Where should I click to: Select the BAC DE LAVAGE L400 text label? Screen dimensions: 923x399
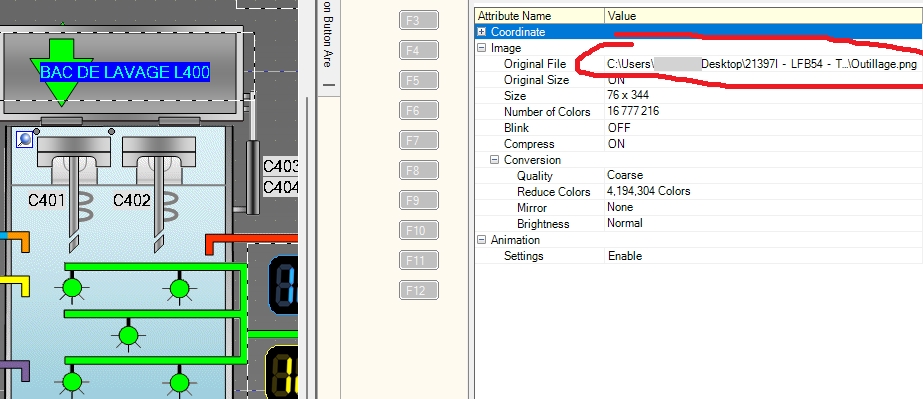[125, 72]
